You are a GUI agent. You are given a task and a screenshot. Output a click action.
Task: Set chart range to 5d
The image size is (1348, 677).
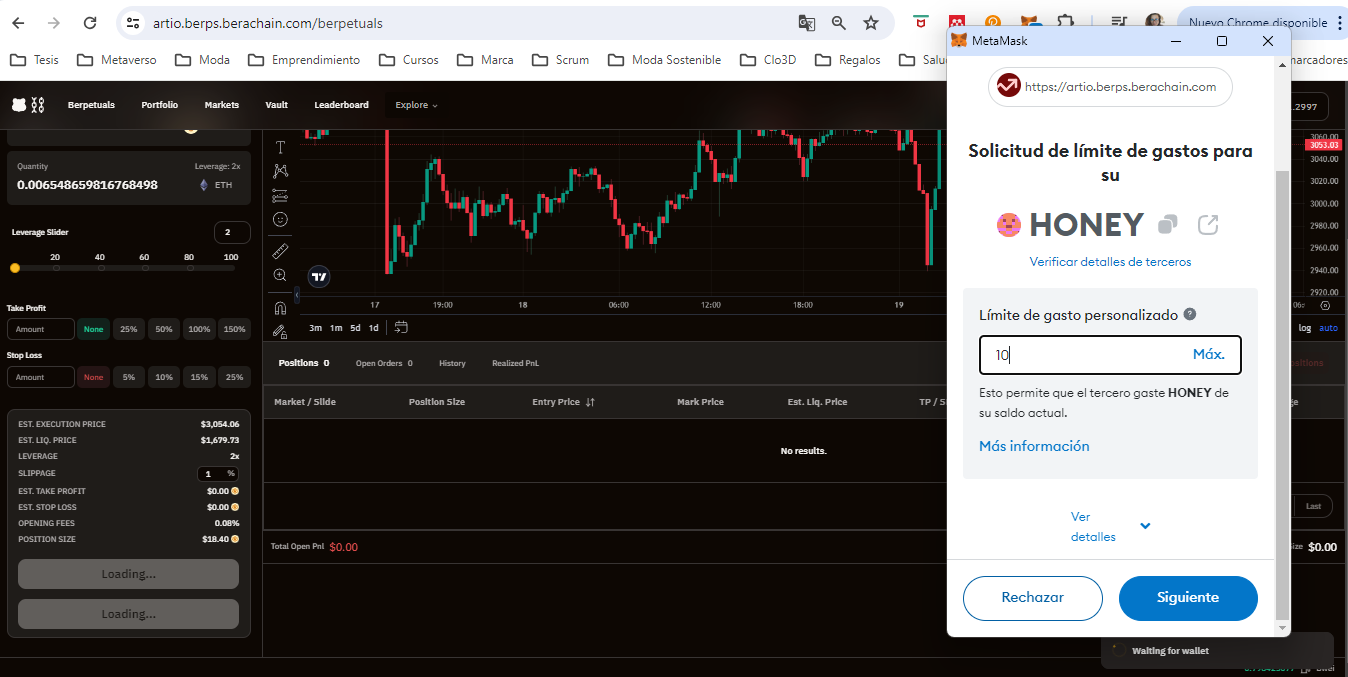(x=355, y=328)
